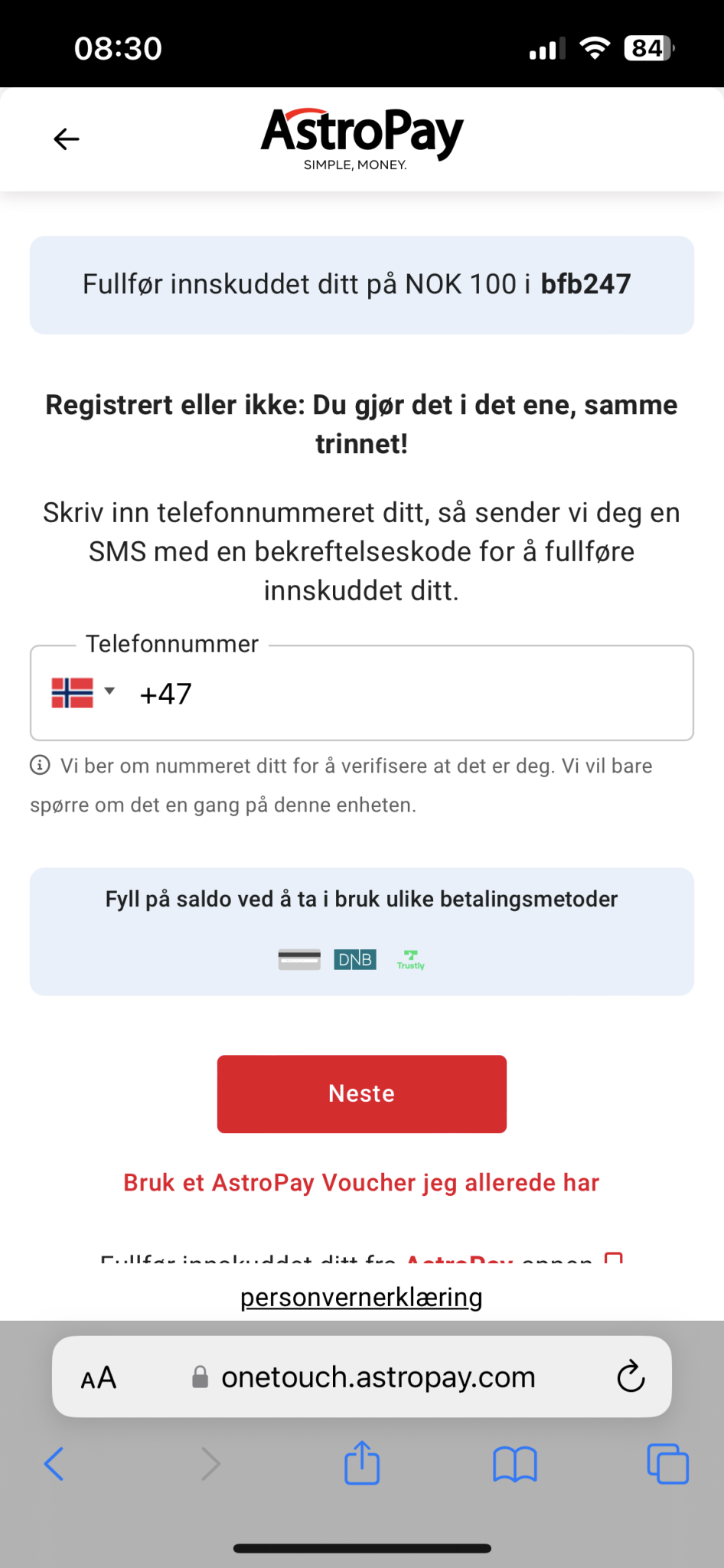Image resolution: width=724 pixels, height=1568 pixels.
Task: Go back using Safari back chevron
Action: (x=54, y=1464)
